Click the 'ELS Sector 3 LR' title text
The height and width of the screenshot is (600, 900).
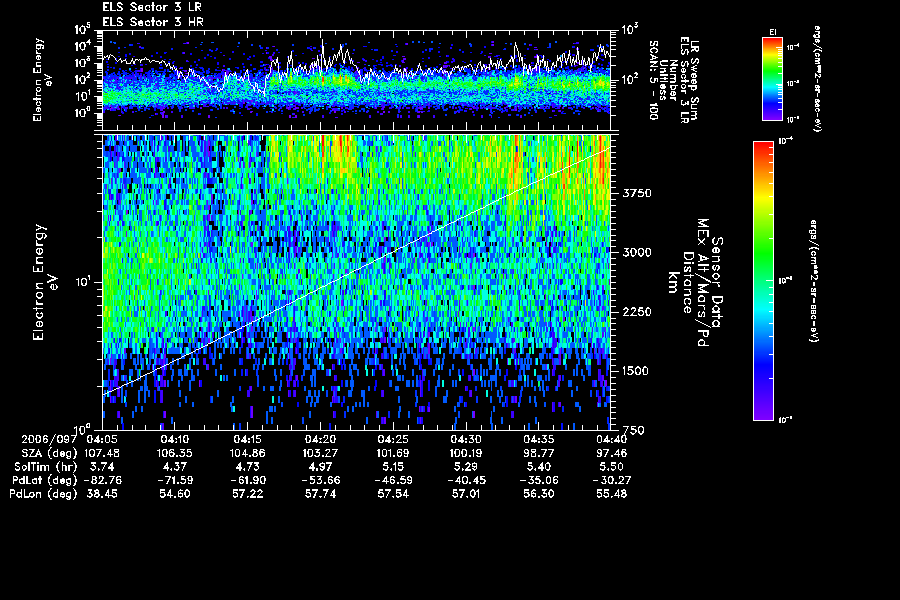pos(152,7)
